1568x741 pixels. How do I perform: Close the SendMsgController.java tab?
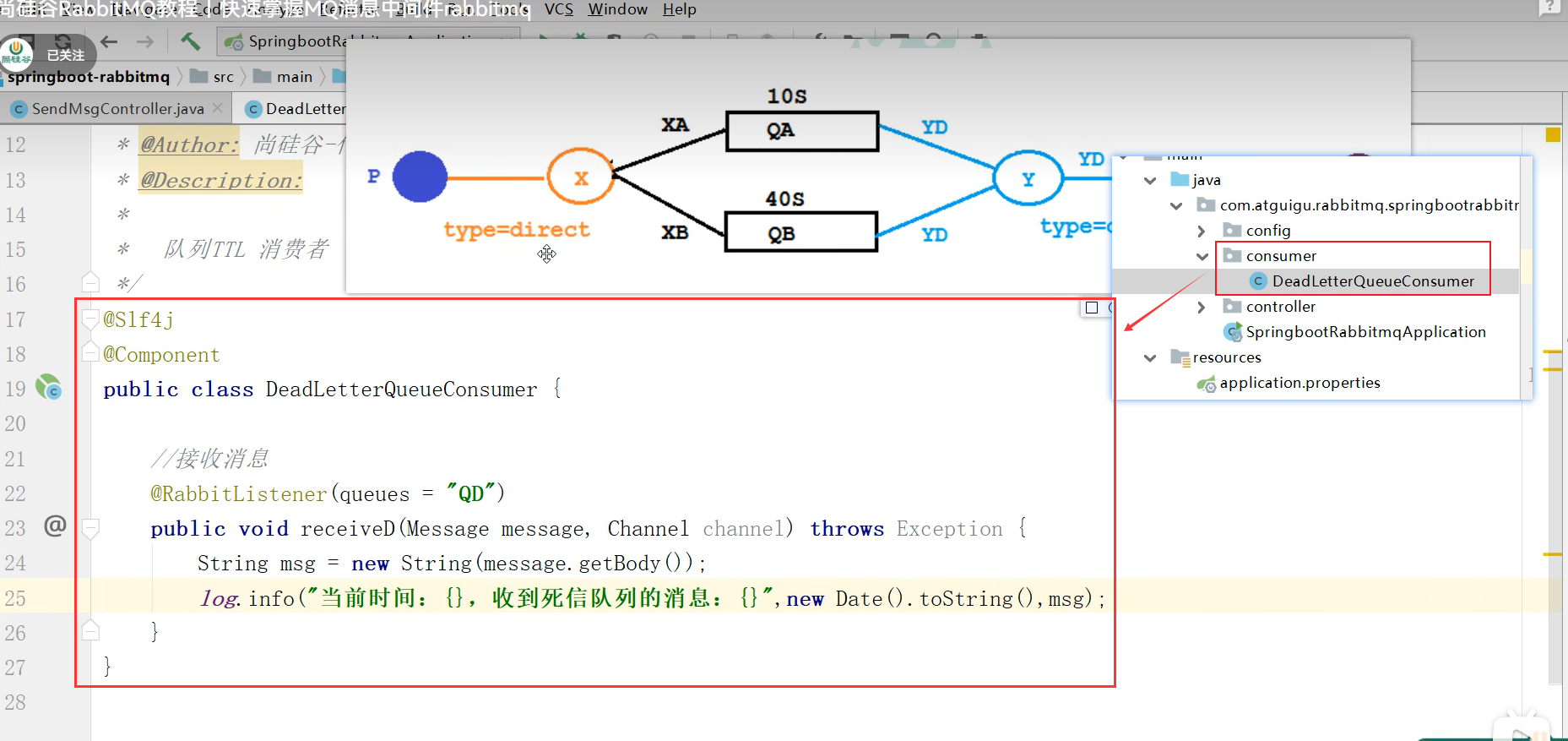pos(218,108)
